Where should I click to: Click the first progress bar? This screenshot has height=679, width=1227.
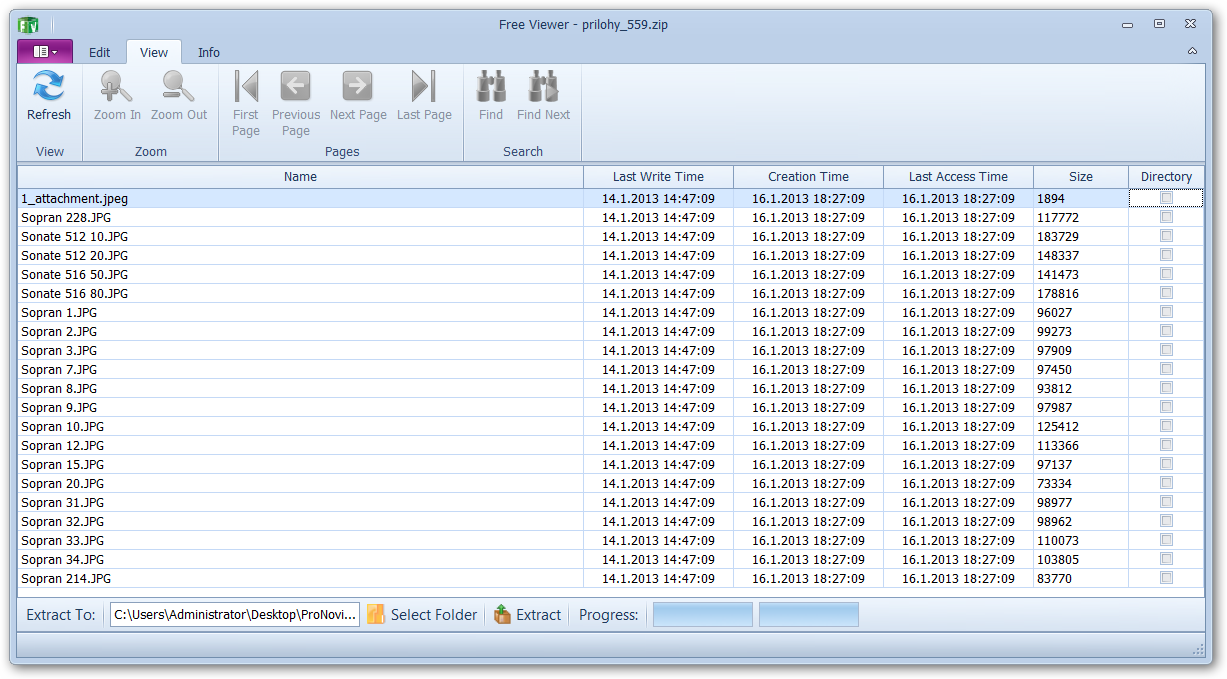[703, 615]
